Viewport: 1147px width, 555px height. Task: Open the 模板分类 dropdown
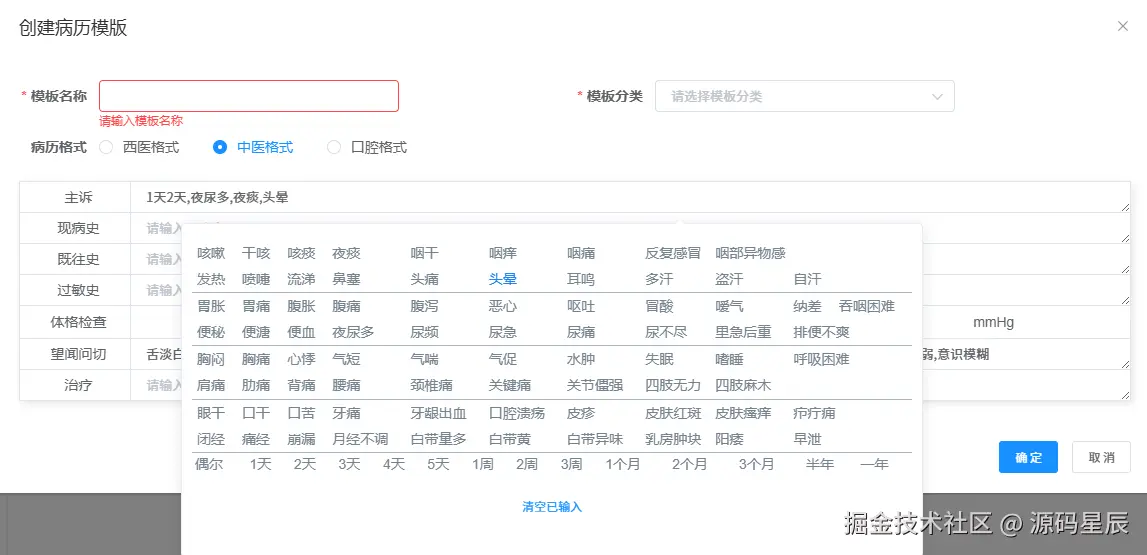(805, 96)
